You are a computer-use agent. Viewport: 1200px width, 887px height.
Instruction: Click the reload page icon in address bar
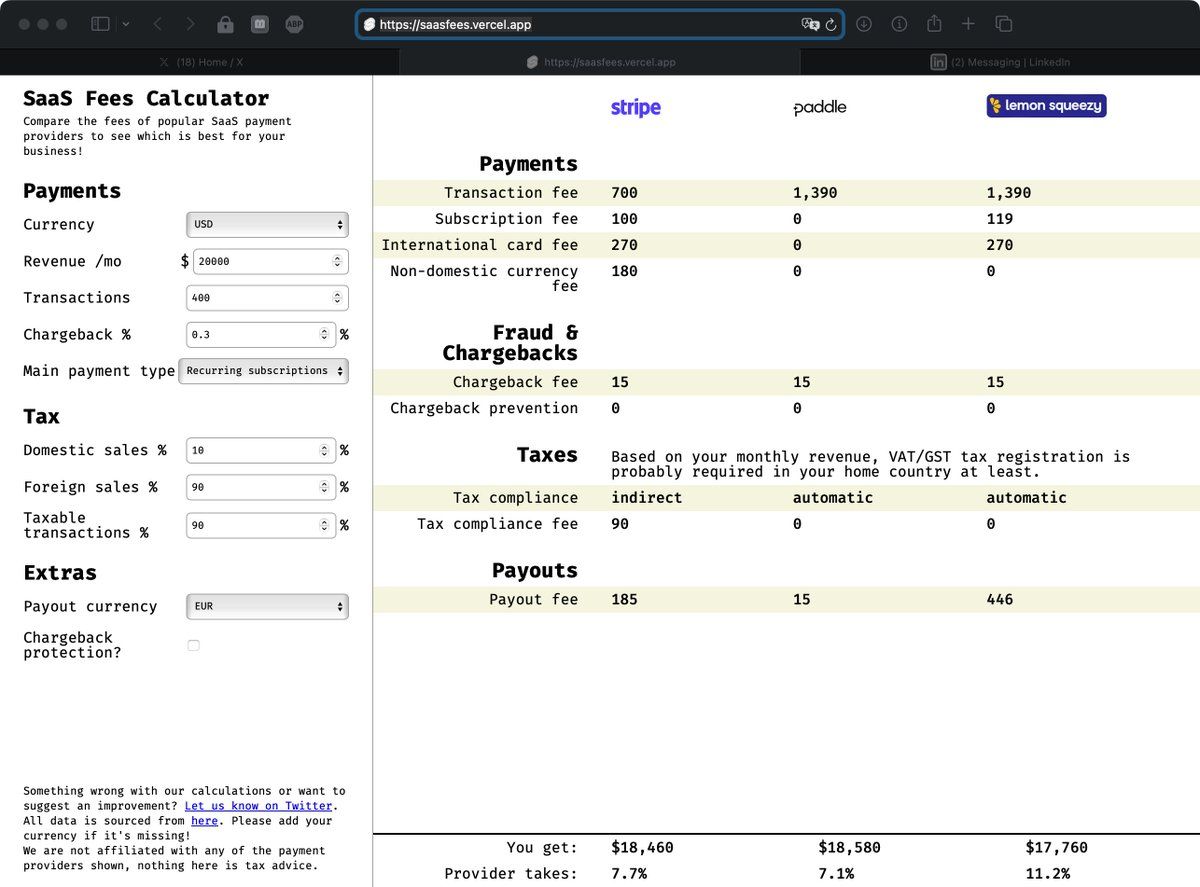tap(831, 25)
